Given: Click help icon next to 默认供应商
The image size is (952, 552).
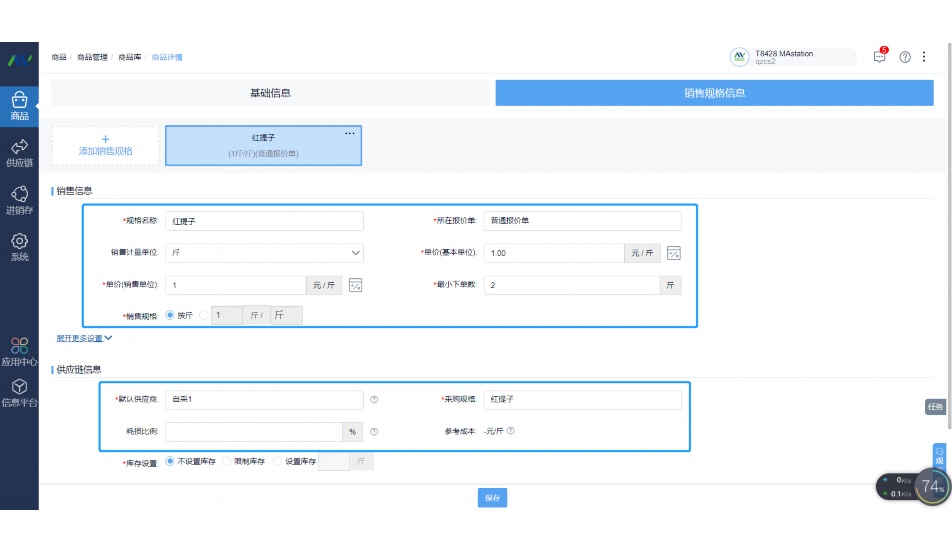Looking at the screenshot, I should (374, 400).
